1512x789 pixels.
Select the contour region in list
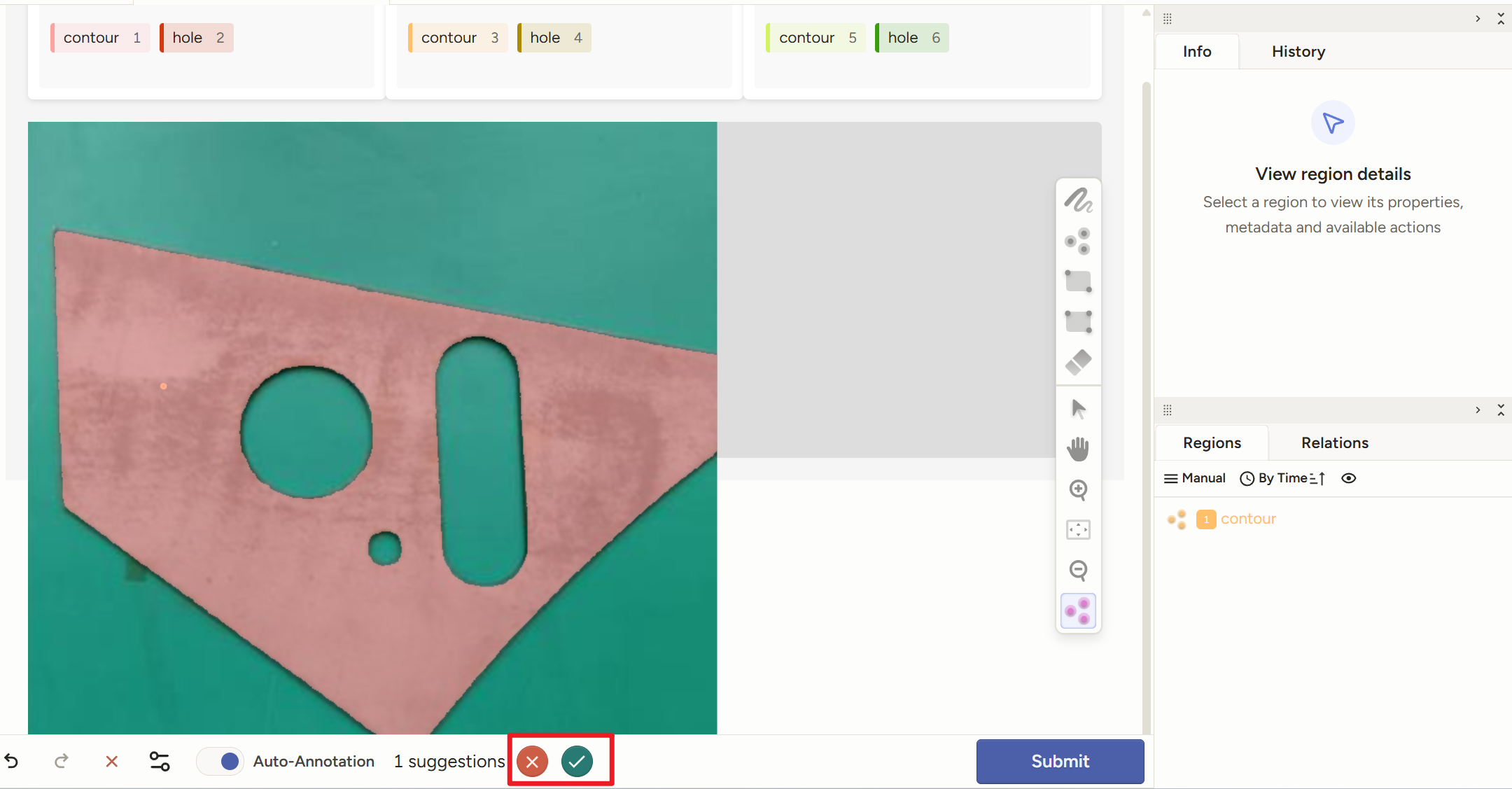click(x=1247, y=519)
